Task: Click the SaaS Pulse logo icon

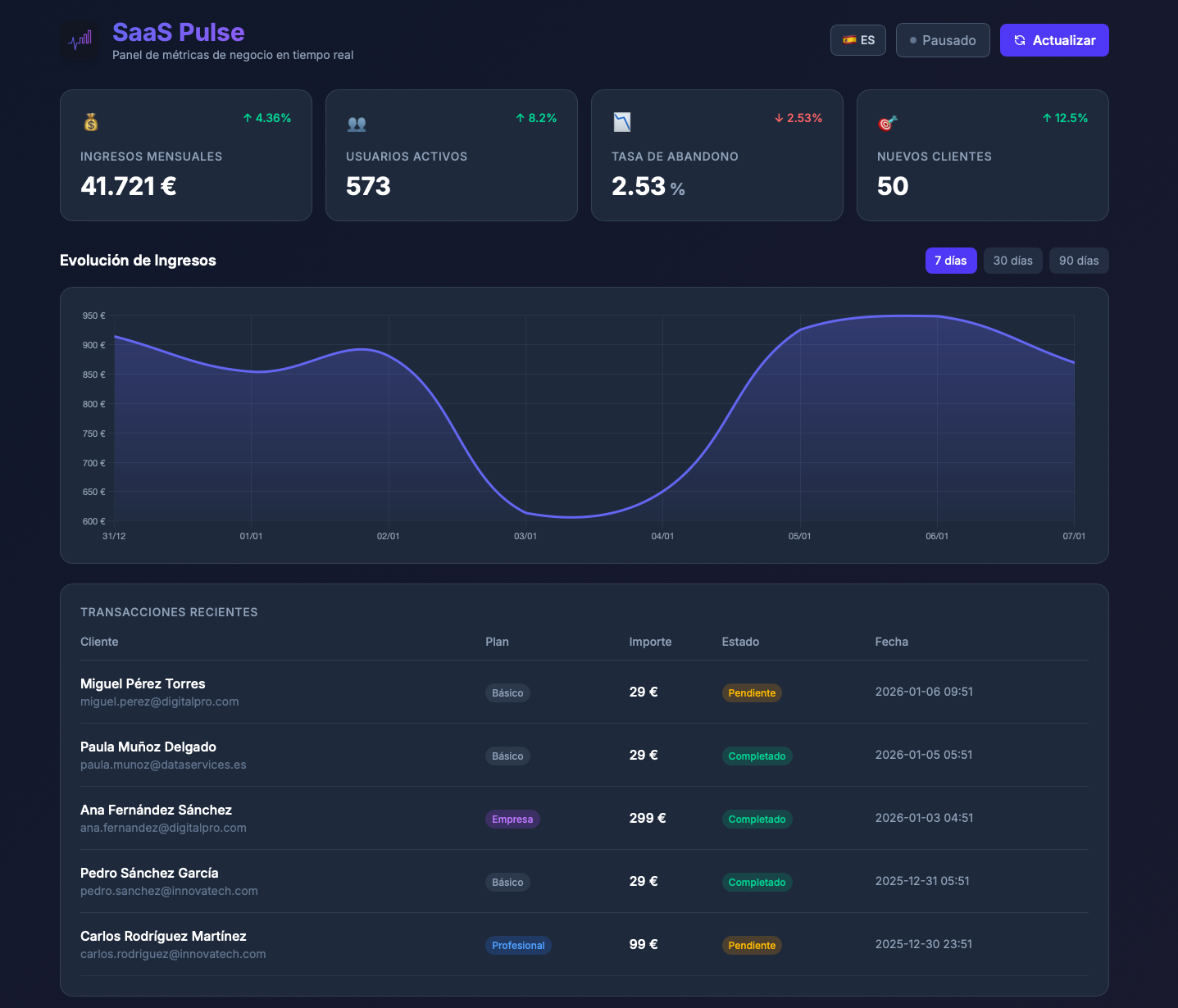Action: tap(80, 39)
